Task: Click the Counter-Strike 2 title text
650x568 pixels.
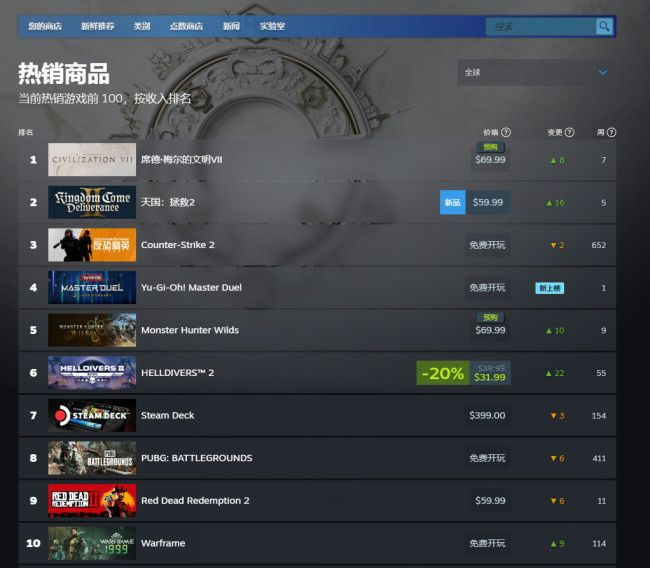Action: pyautogui.click(x=178, y=245)
